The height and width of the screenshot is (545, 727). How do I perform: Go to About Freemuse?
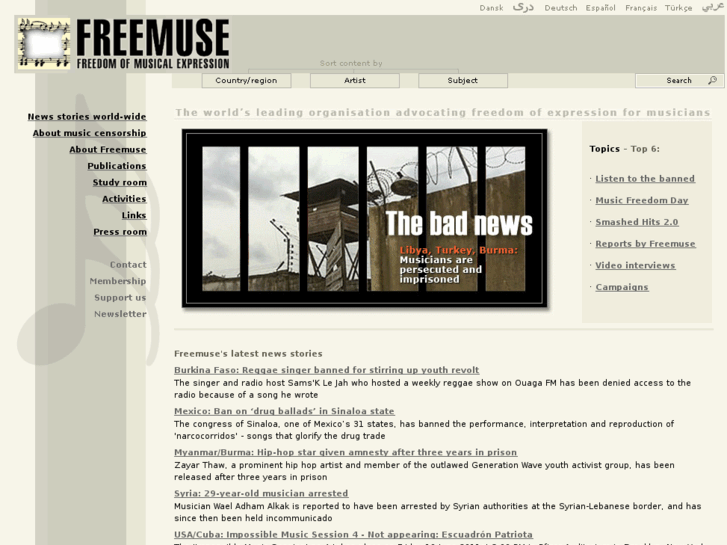click(108, 149)
